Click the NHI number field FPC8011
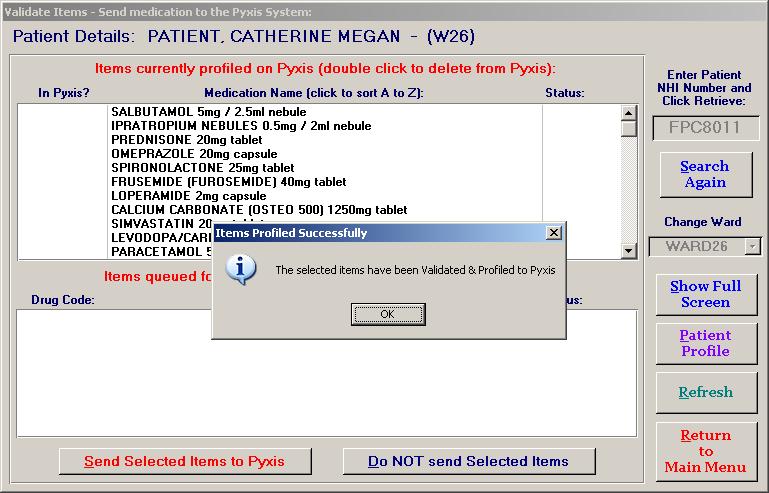769x493 pixels. 705,128
